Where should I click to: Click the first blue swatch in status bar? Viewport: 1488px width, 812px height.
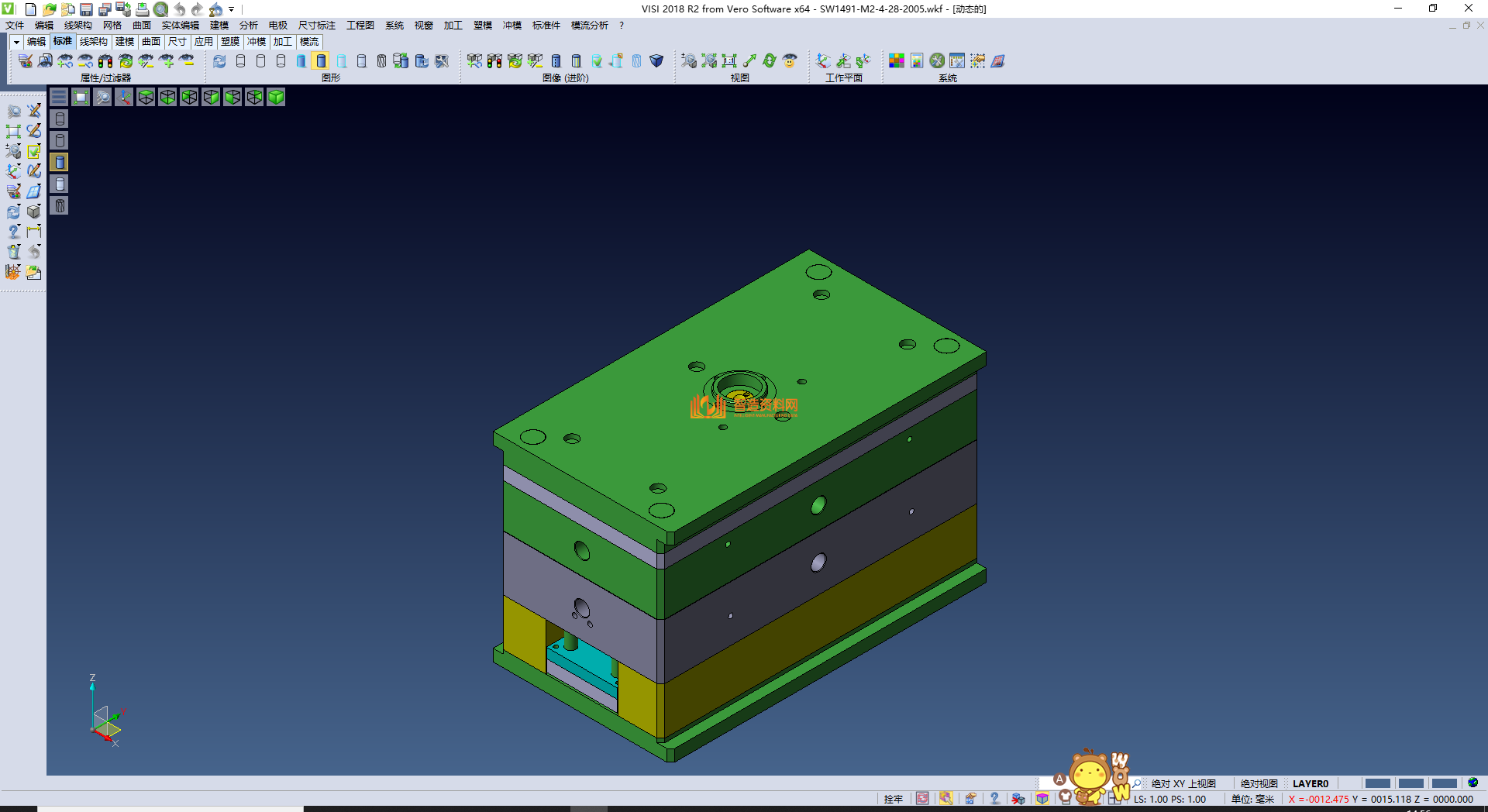coord(1377,783)
